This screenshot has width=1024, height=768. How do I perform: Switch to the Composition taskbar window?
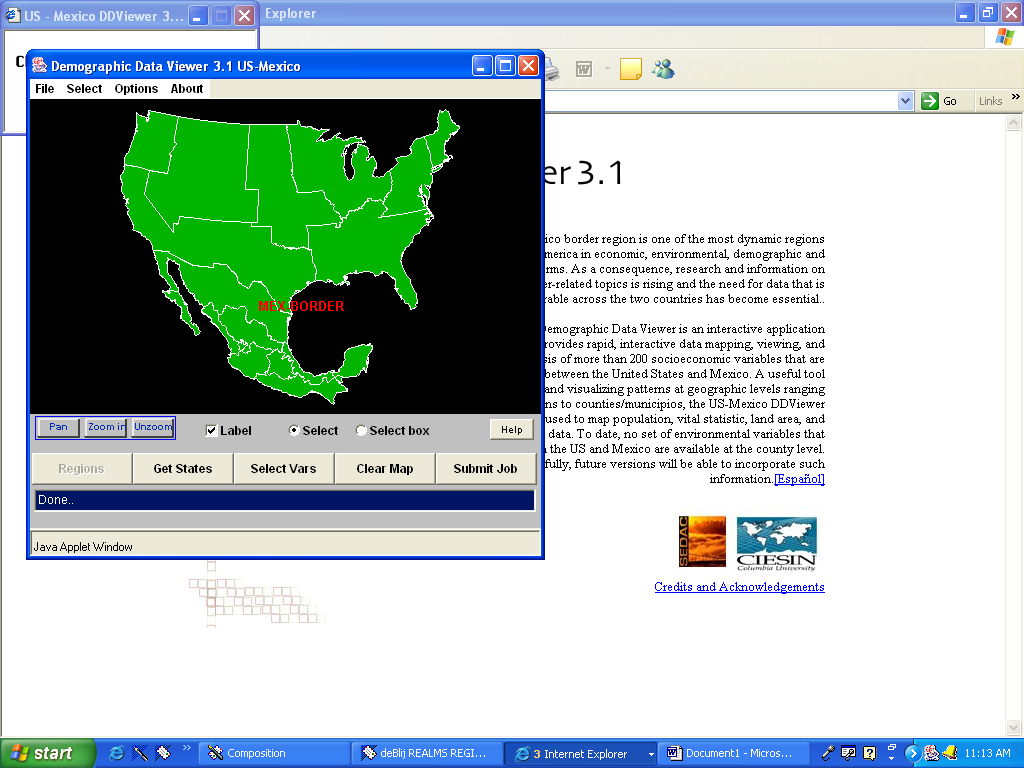pyautogui.click(x=274, y=754)
